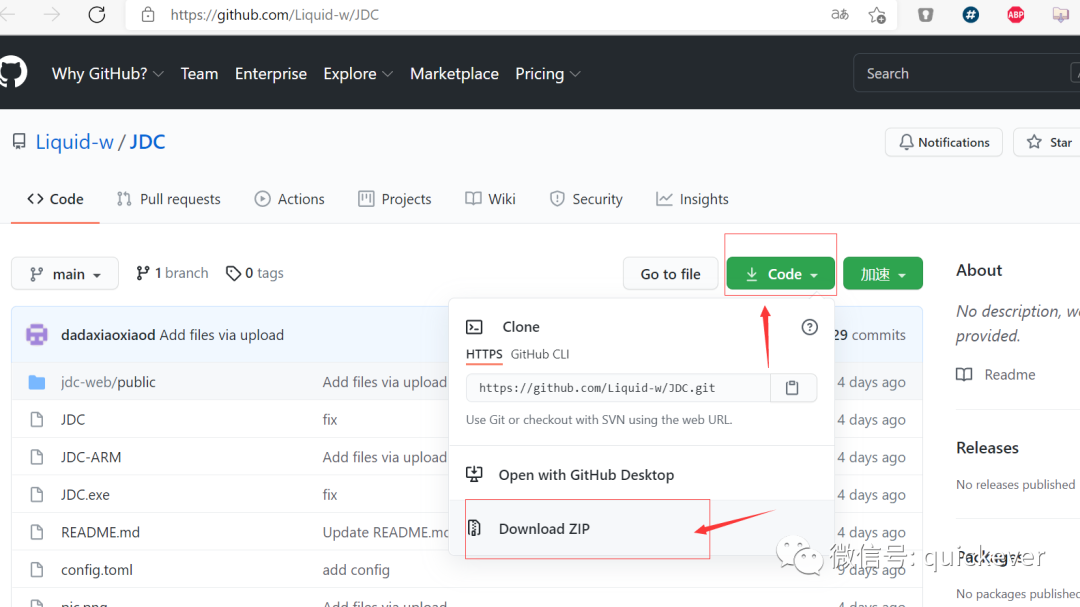Screen dimensions: 1080x607
Task: Click the GitHub octocat logo
Action: coord(12,72)
